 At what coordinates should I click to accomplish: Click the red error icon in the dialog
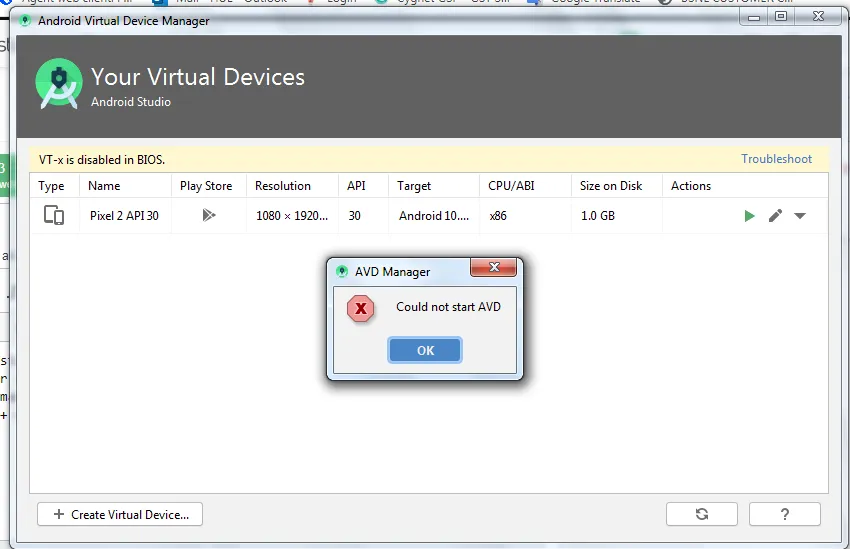click(360, 309)
